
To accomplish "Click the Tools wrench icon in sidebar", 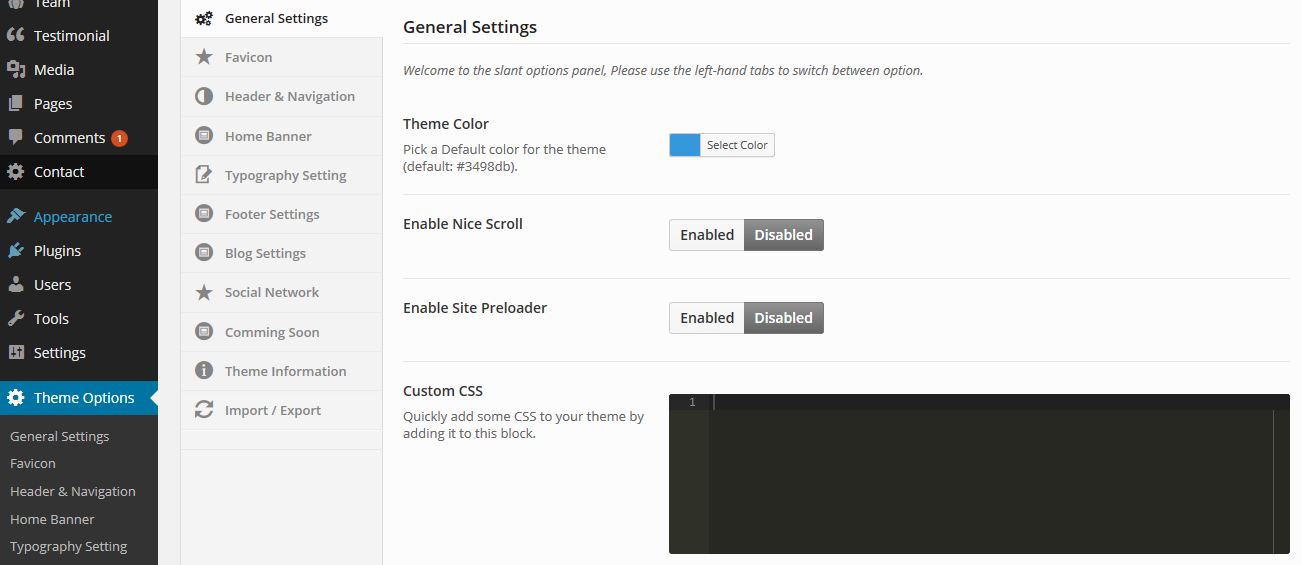I will (16, 319).
